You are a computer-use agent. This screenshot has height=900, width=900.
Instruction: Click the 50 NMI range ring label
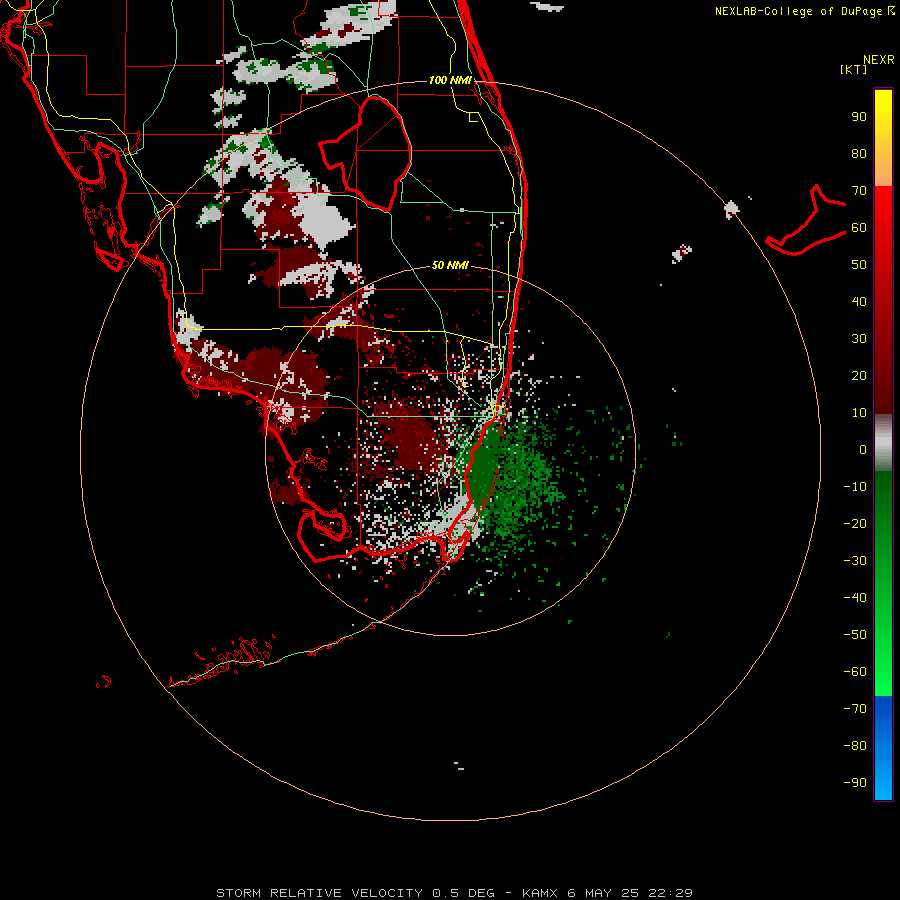click(x=450, y=265)
